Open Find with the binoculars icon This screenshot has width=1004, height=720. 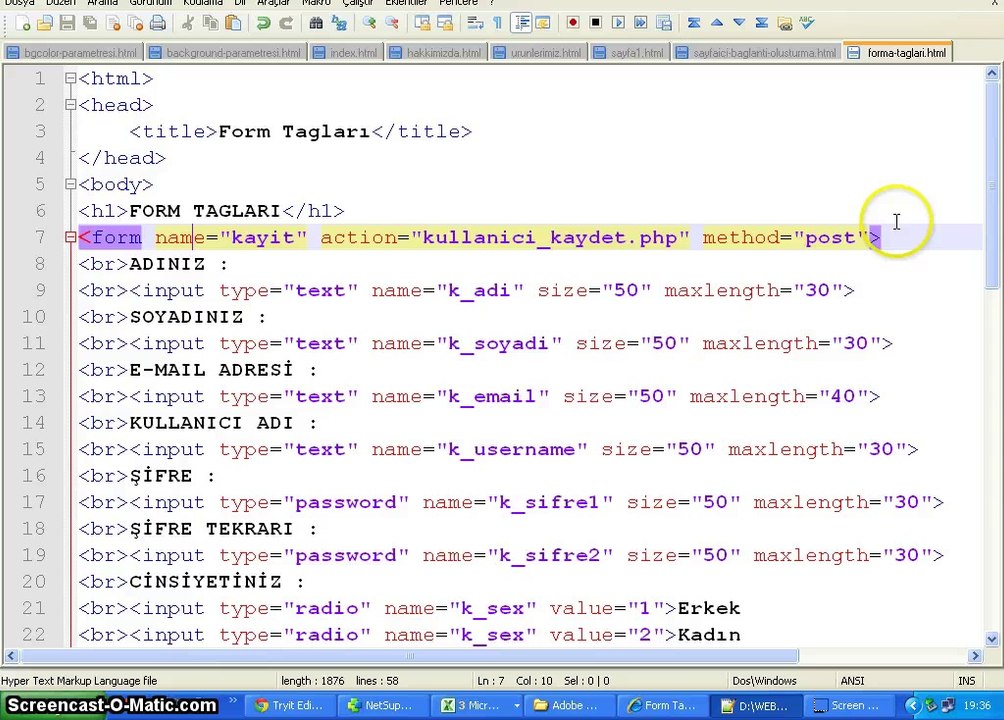tap(316, 24)
